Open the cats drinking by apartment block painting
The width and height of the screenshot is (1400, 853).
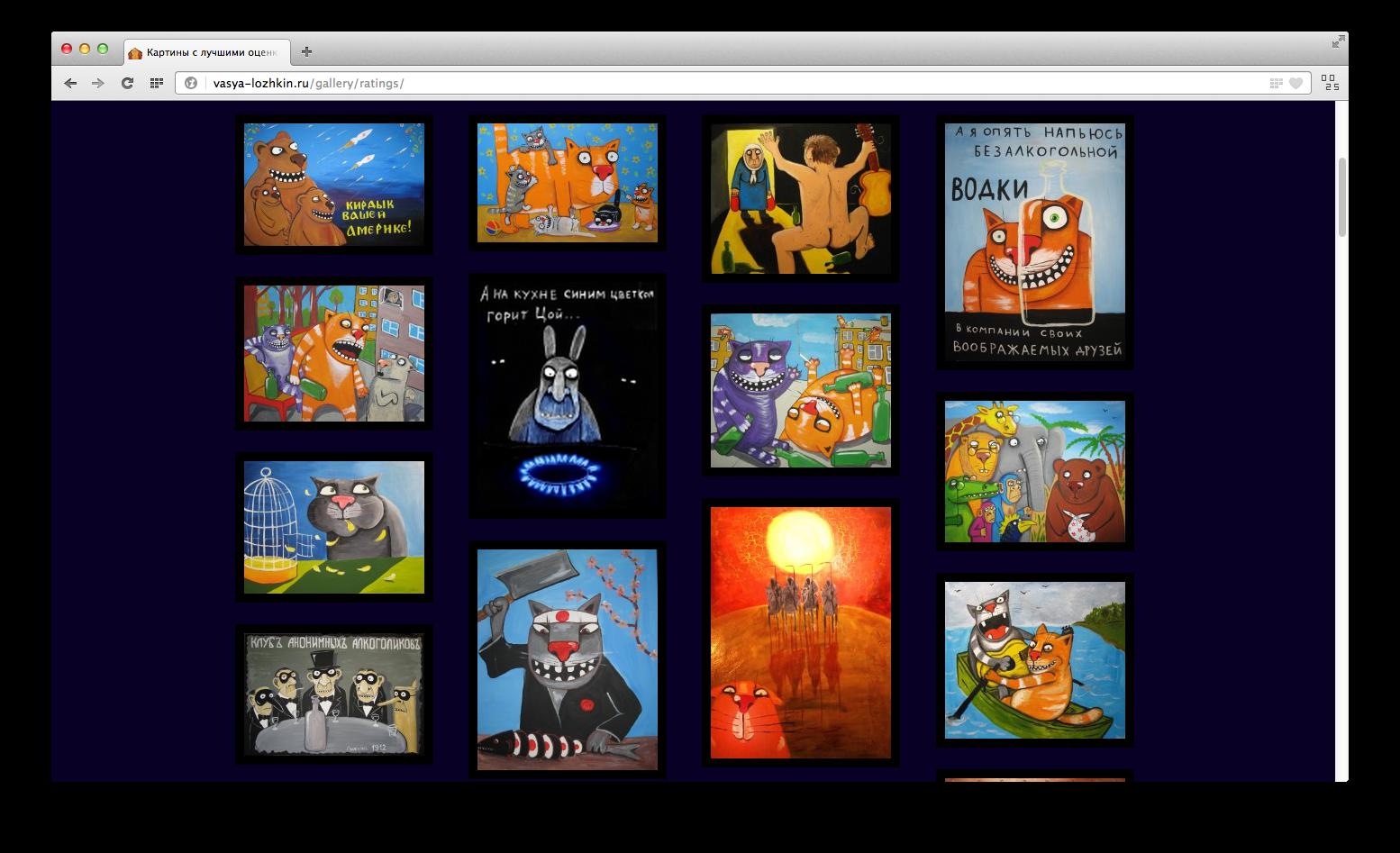tap(334, 353)
